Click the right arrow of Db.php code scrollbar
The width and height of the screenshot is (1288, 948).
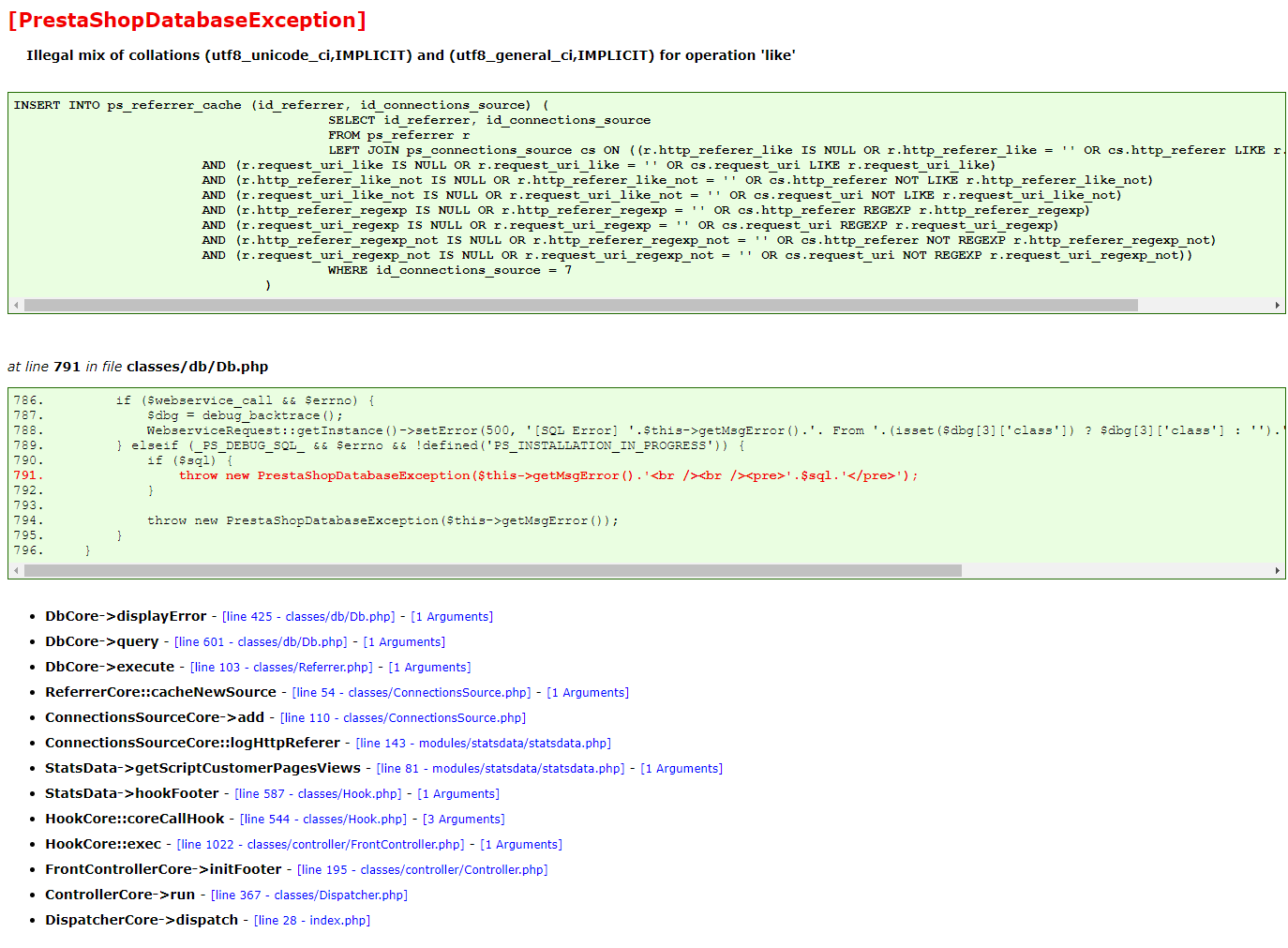(x=1278, y=571)
